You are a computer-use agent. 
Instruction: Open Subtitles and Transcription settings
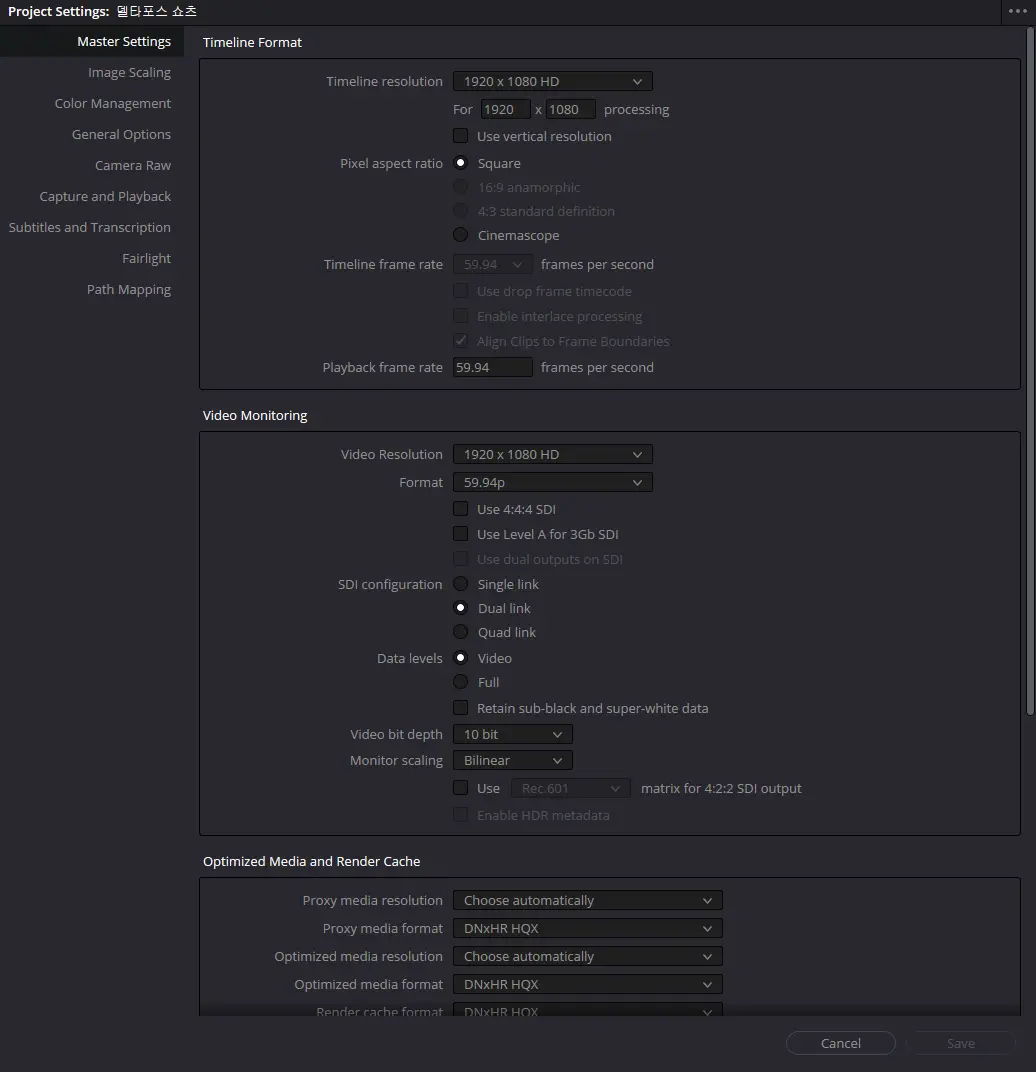pos(90,228)
